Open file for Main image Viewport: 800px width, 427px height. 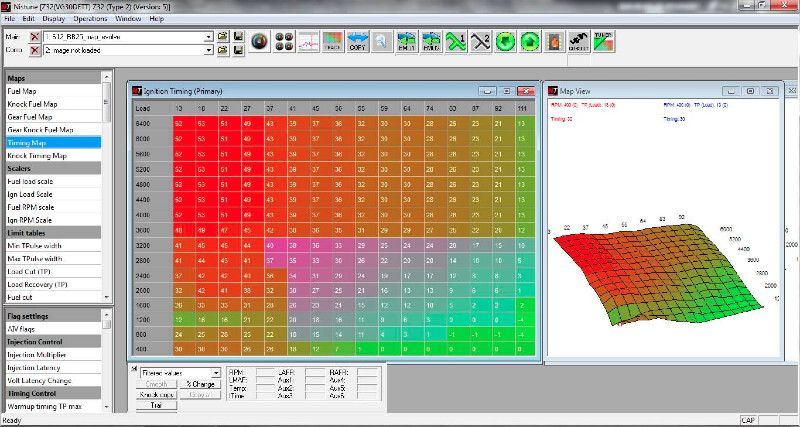[222, 37]
